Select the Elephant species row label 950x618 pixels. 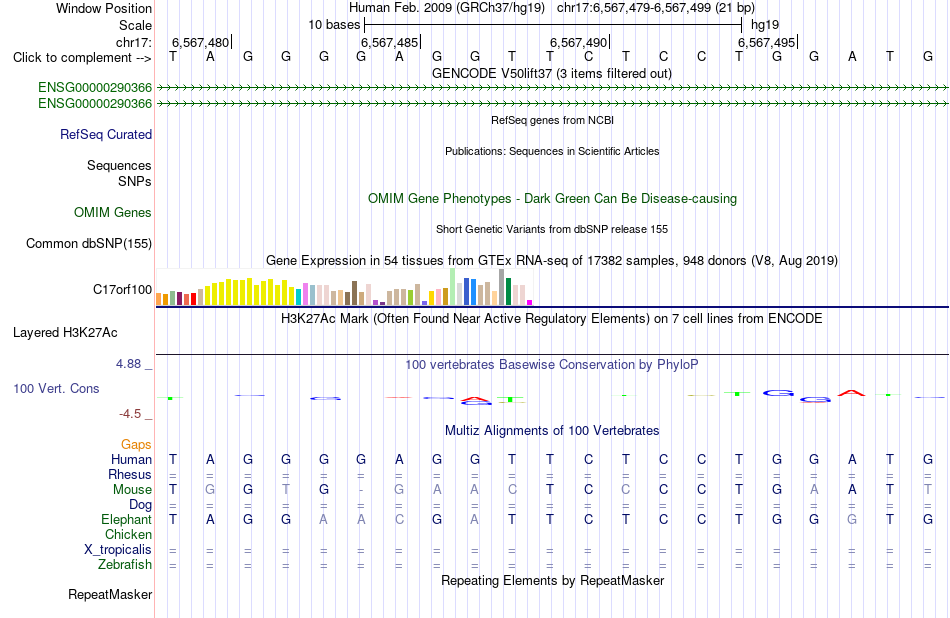127,520
